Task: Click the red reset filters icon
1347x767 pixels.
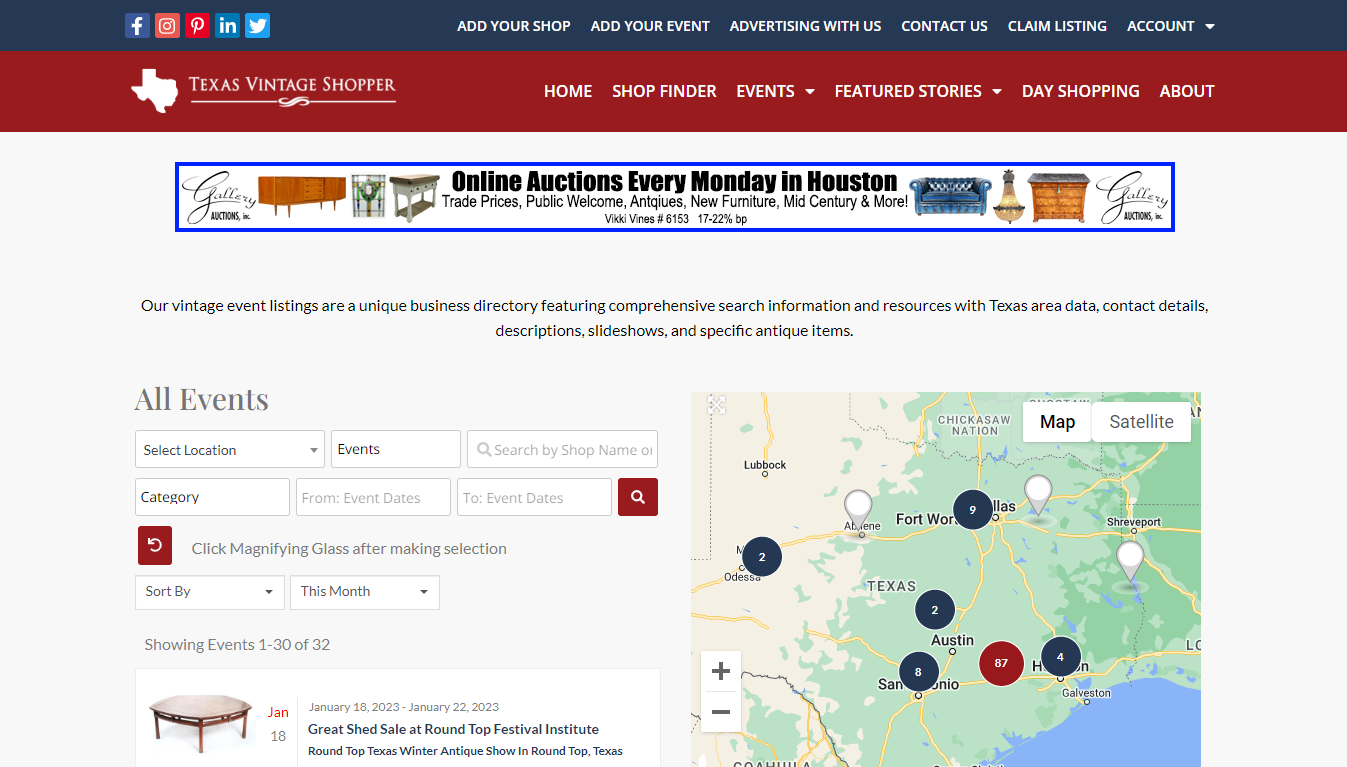Action: [x=155, y=545]
